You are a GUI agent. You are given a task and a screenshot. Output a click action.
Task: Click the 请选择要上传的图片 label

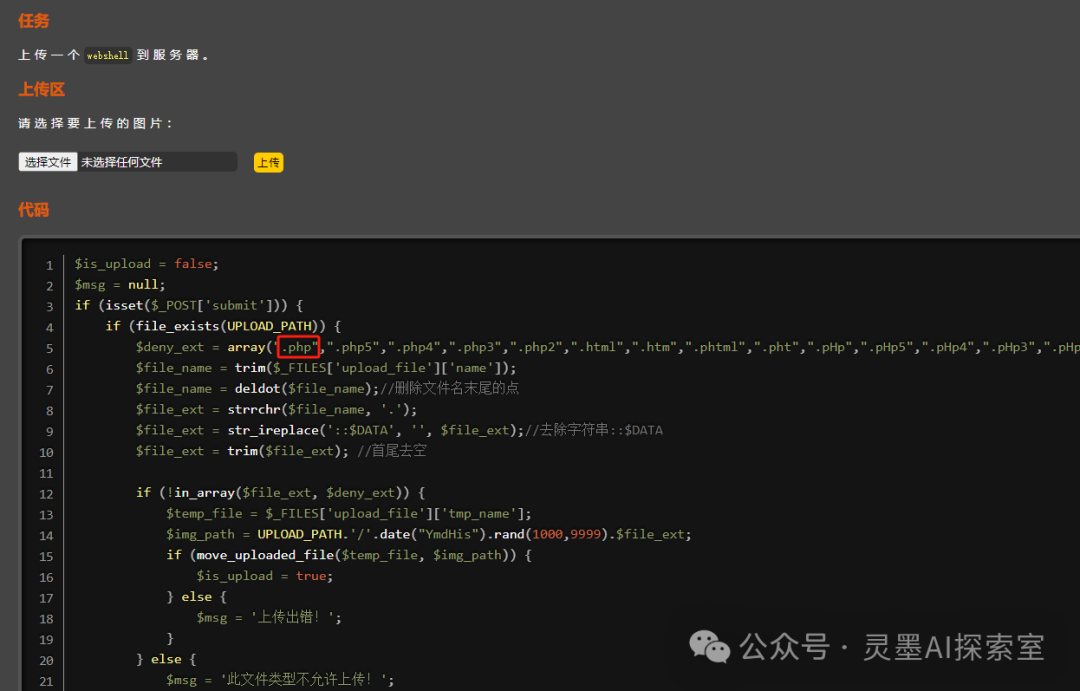pos(96,123)
